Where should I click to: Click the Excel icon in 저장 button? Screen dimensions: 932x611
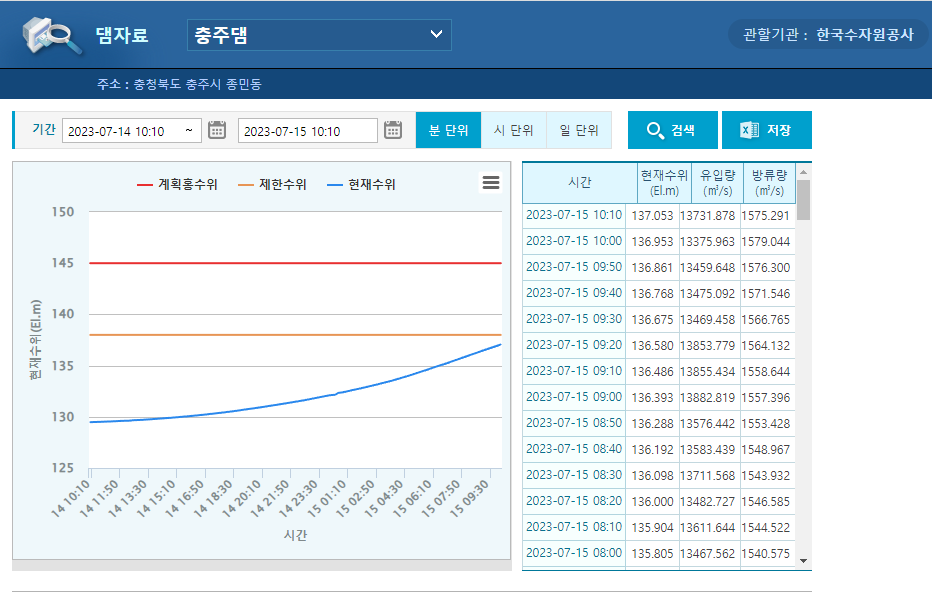click(749, 130)
